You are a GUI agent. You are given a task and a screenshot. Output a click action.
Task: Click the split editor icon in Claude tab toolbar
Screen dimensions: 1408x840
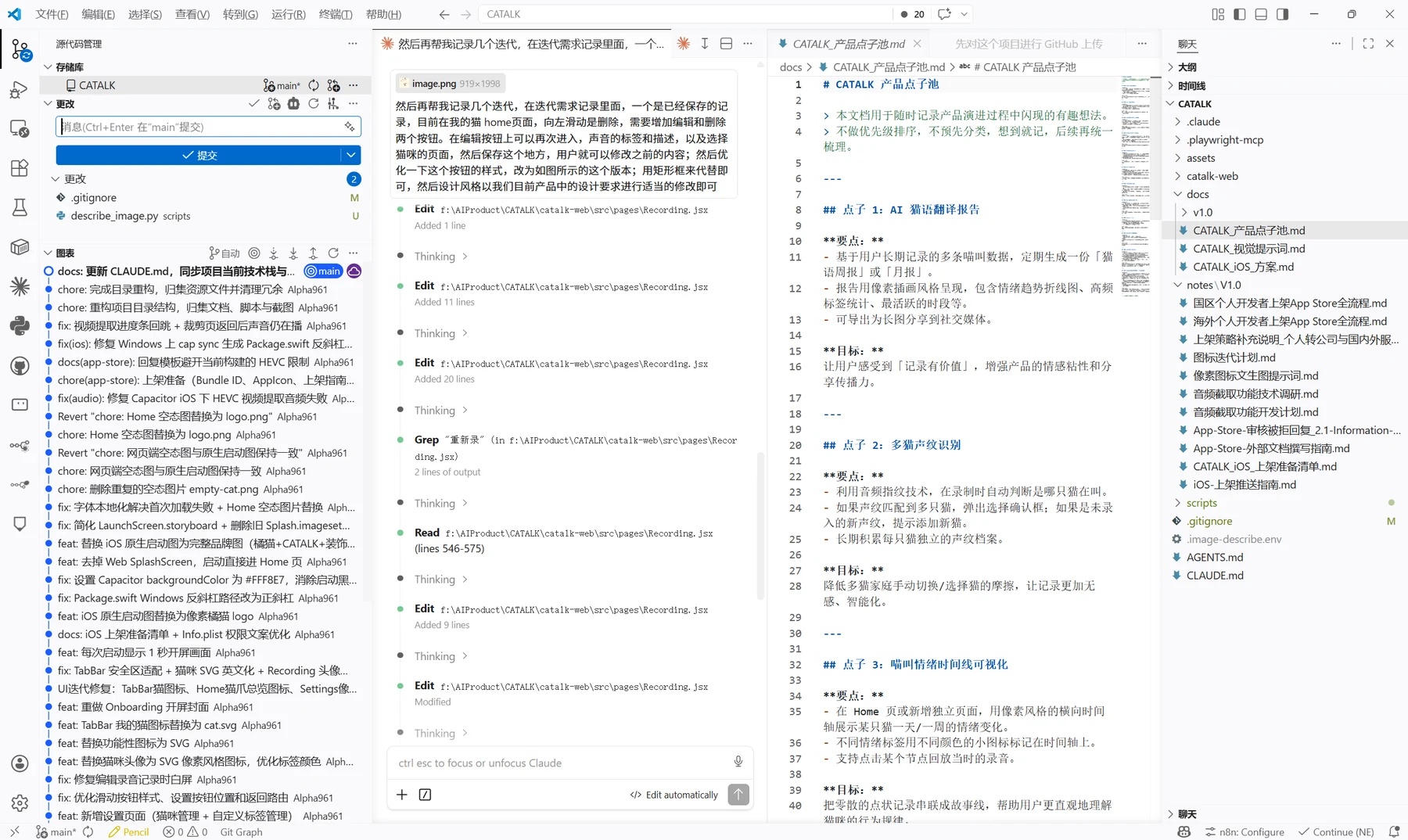click(x=726, y=44)
